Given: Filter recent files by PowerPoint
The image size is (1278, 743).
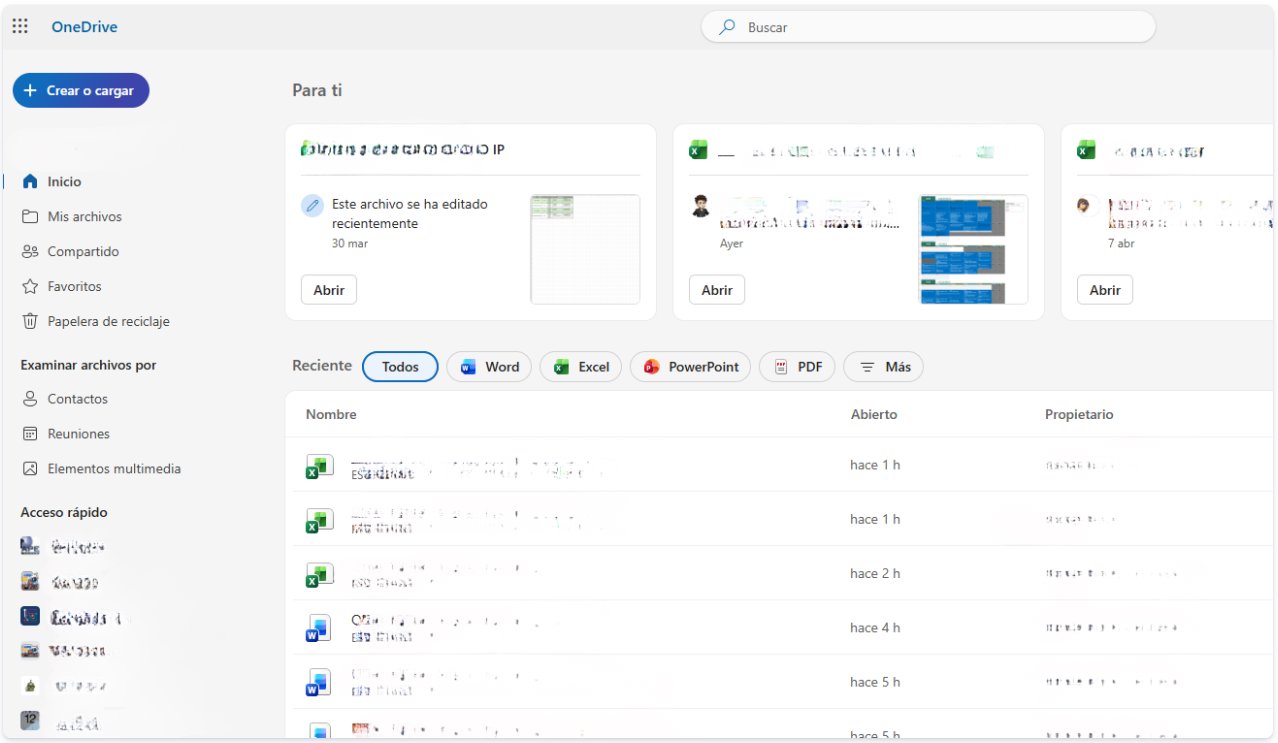Looking at the screenshot, I should tap(691, 367).
